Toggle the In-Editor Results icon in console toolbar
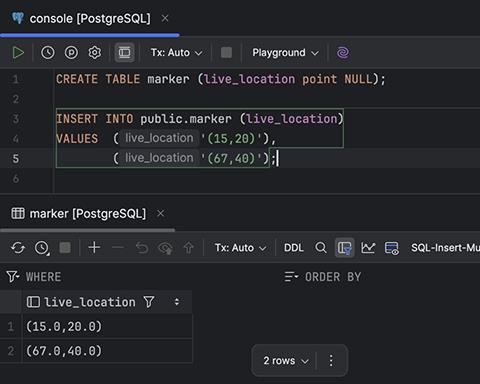Screen dimensions: 480x384 click(125, 53)
